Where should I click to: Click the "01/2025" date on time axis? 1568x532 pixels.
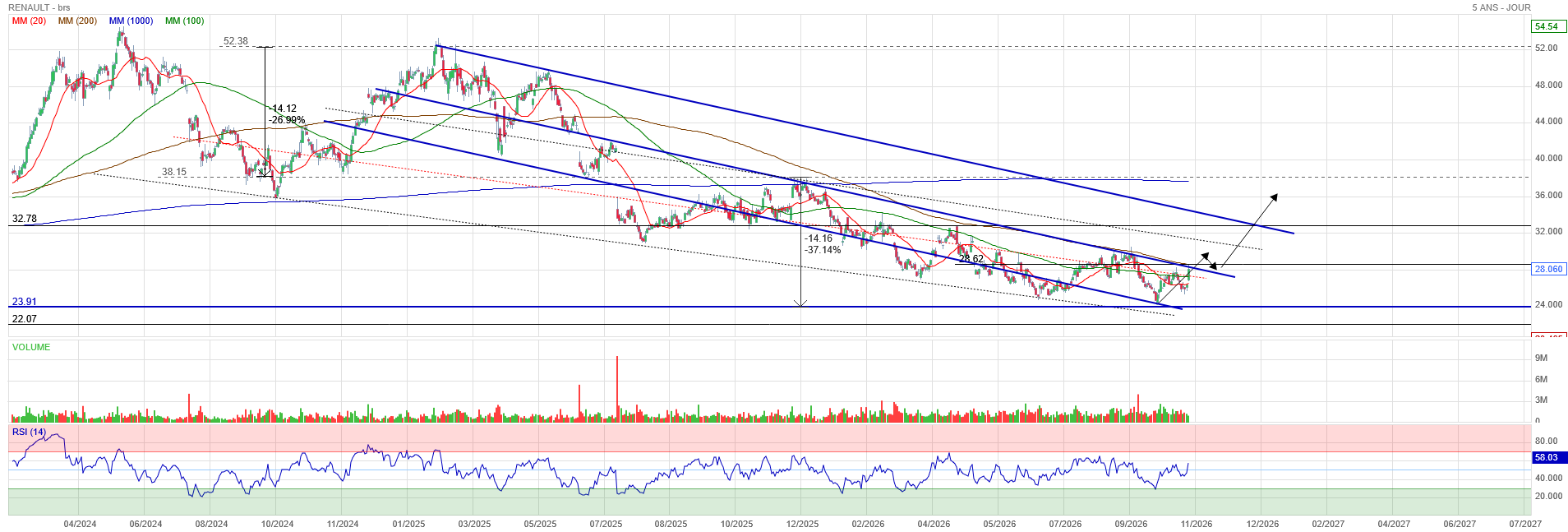click(x=408, y=524)
